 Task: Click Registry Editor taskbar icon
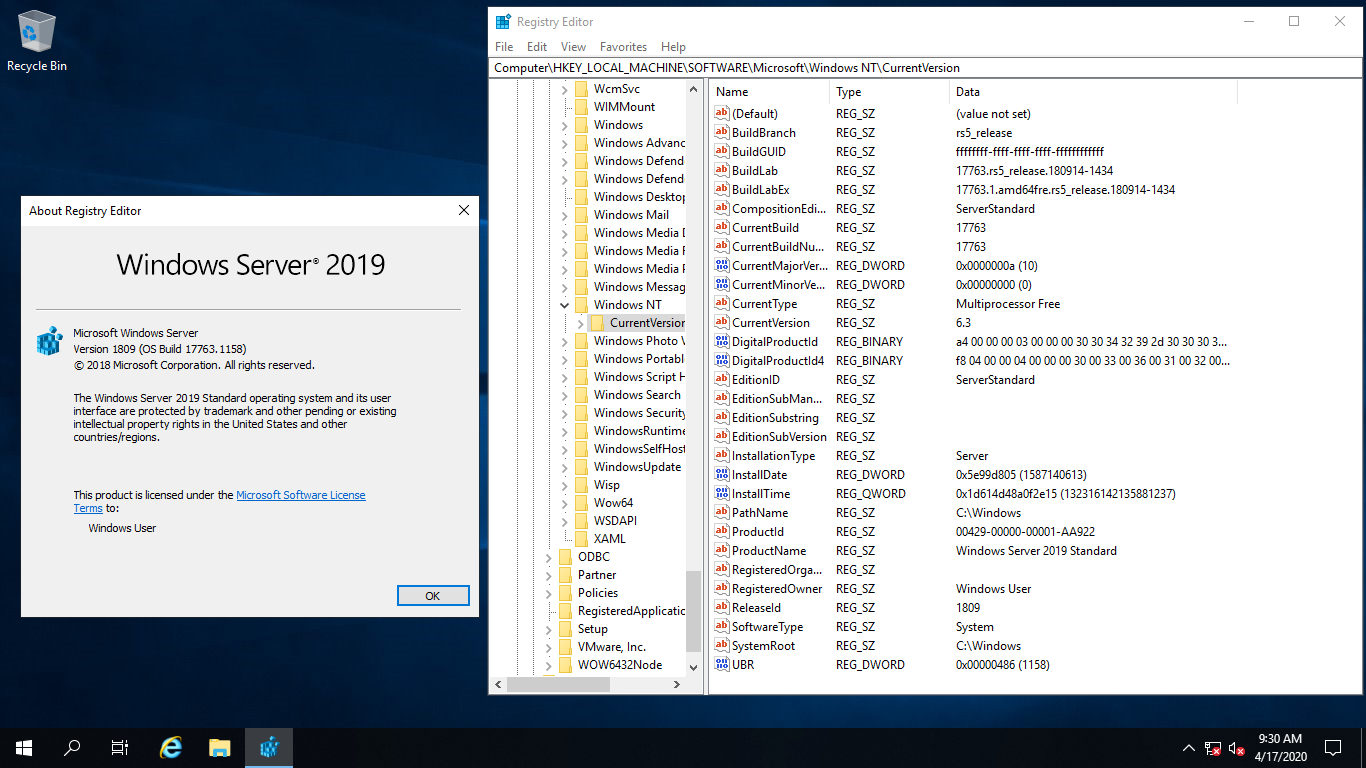(x=268, y=747)
